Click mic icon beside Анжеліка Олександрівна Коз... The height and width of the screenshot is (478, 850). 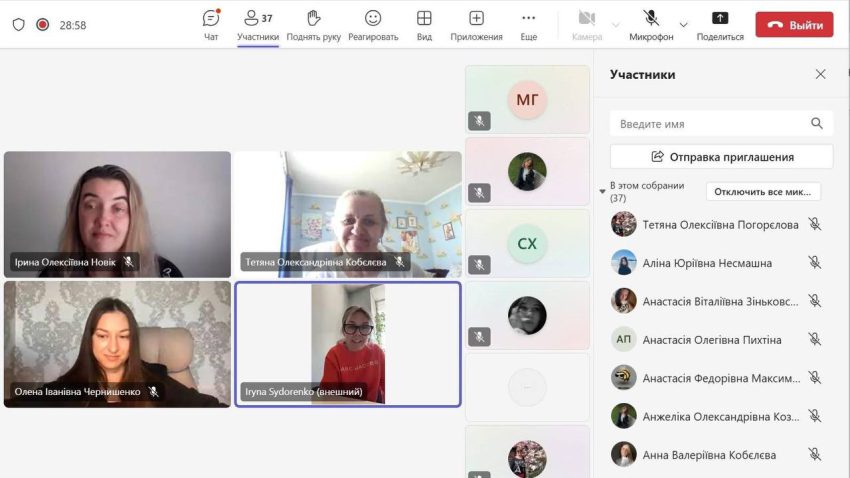tap(814, 416)
